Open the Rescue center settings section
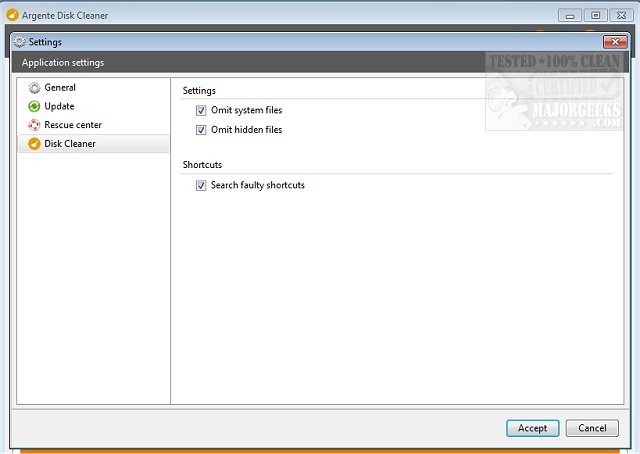 click(x=93, y=125)
